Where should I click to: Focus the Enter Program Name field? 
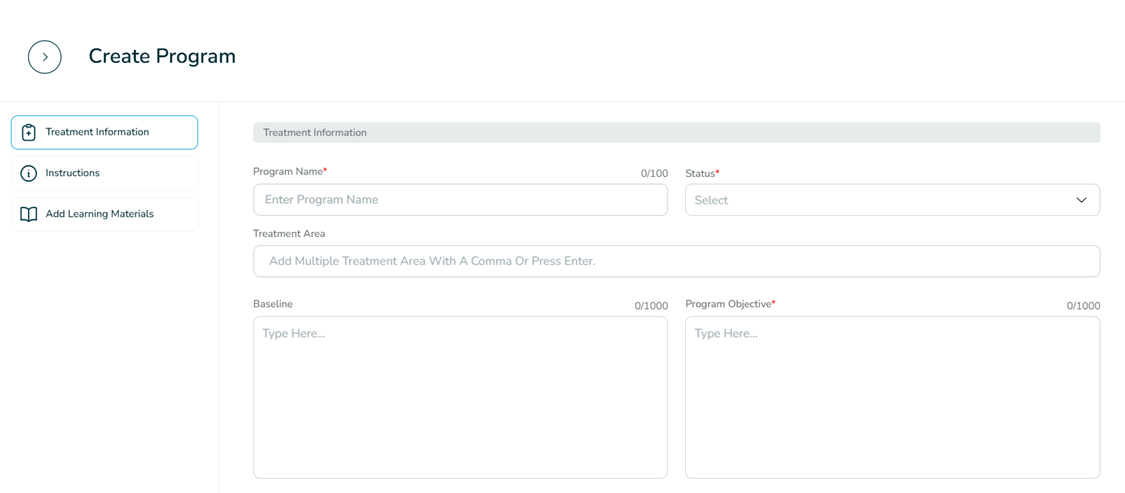(460, 200)
